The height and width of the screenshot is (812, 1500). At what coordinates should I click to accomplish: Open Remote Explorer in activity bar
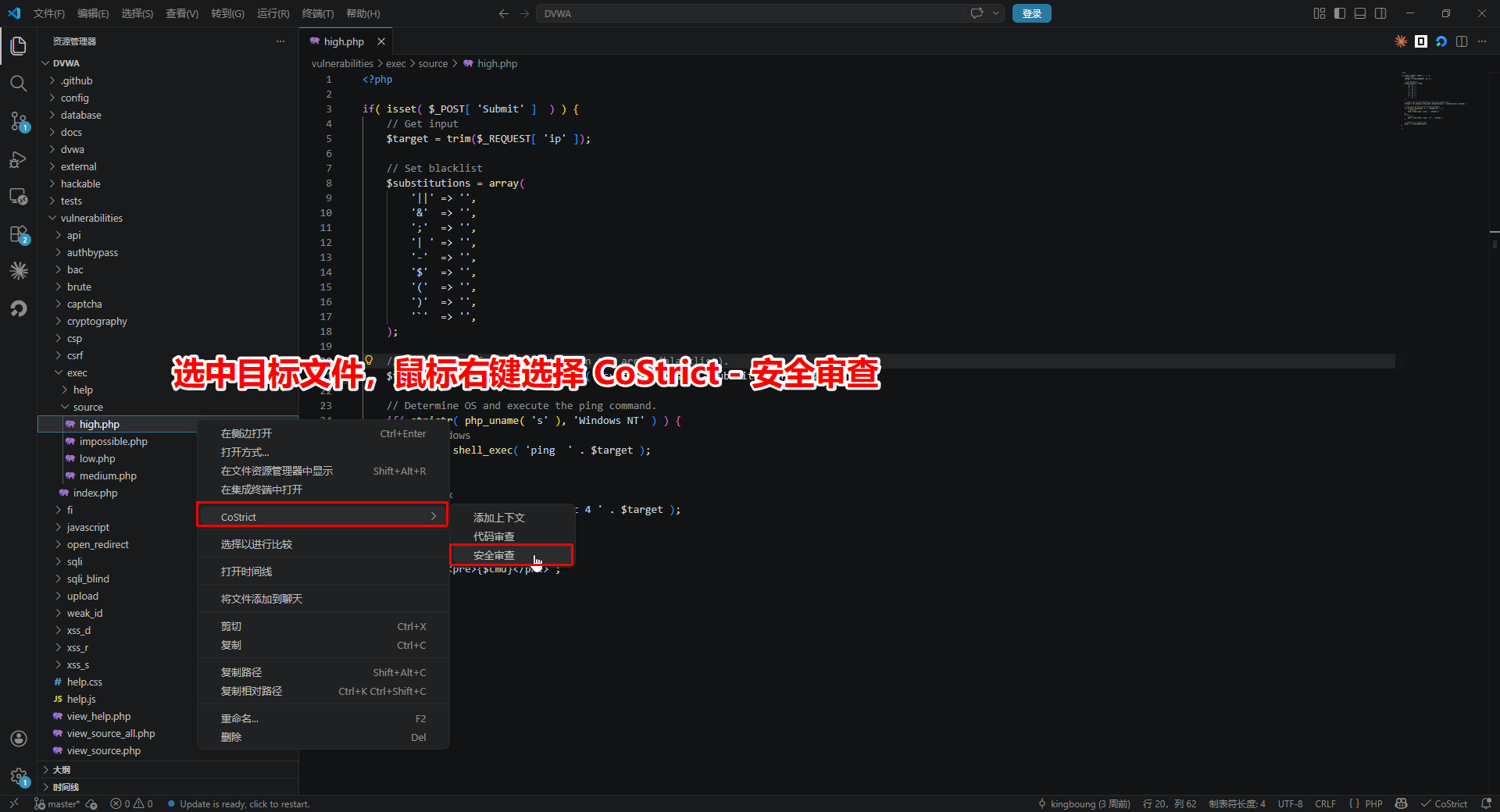point(19,197)
